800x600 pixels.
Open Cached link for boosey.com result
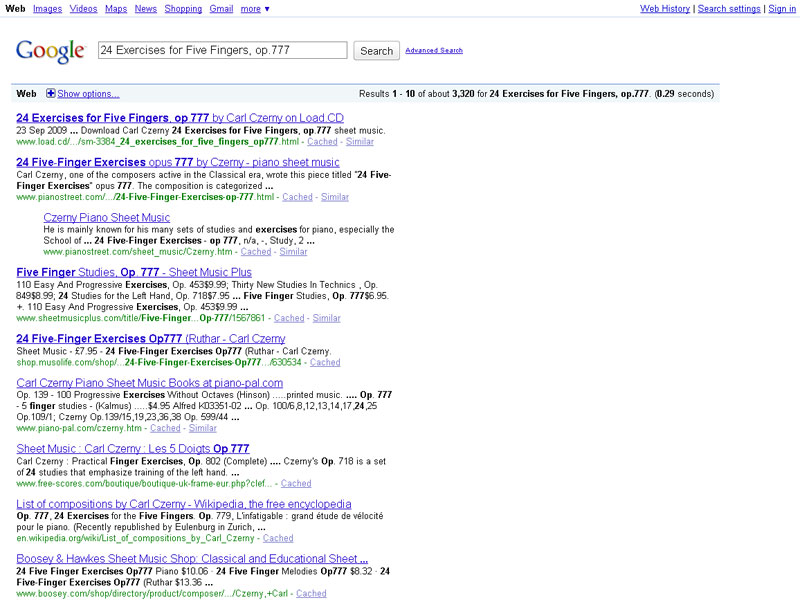click(311, 593)
